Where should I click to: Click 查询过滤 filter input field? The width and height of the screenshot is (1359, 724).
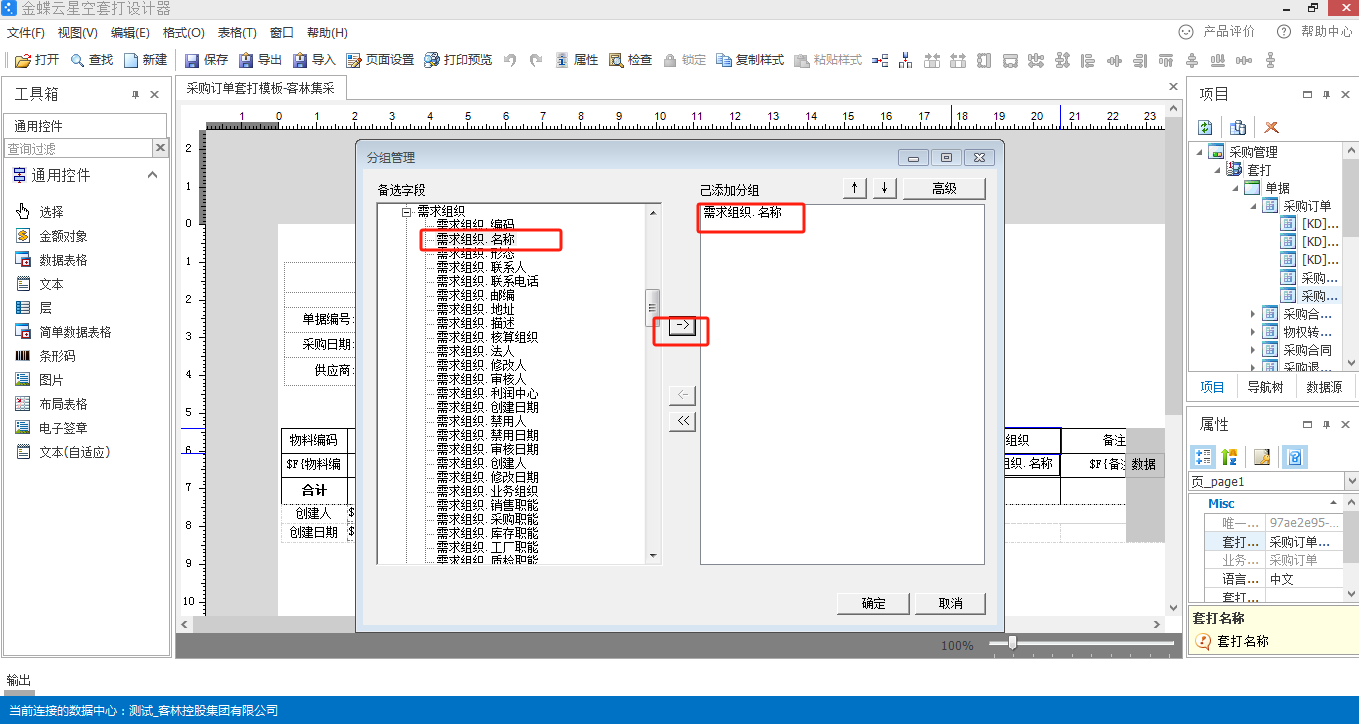78,148
